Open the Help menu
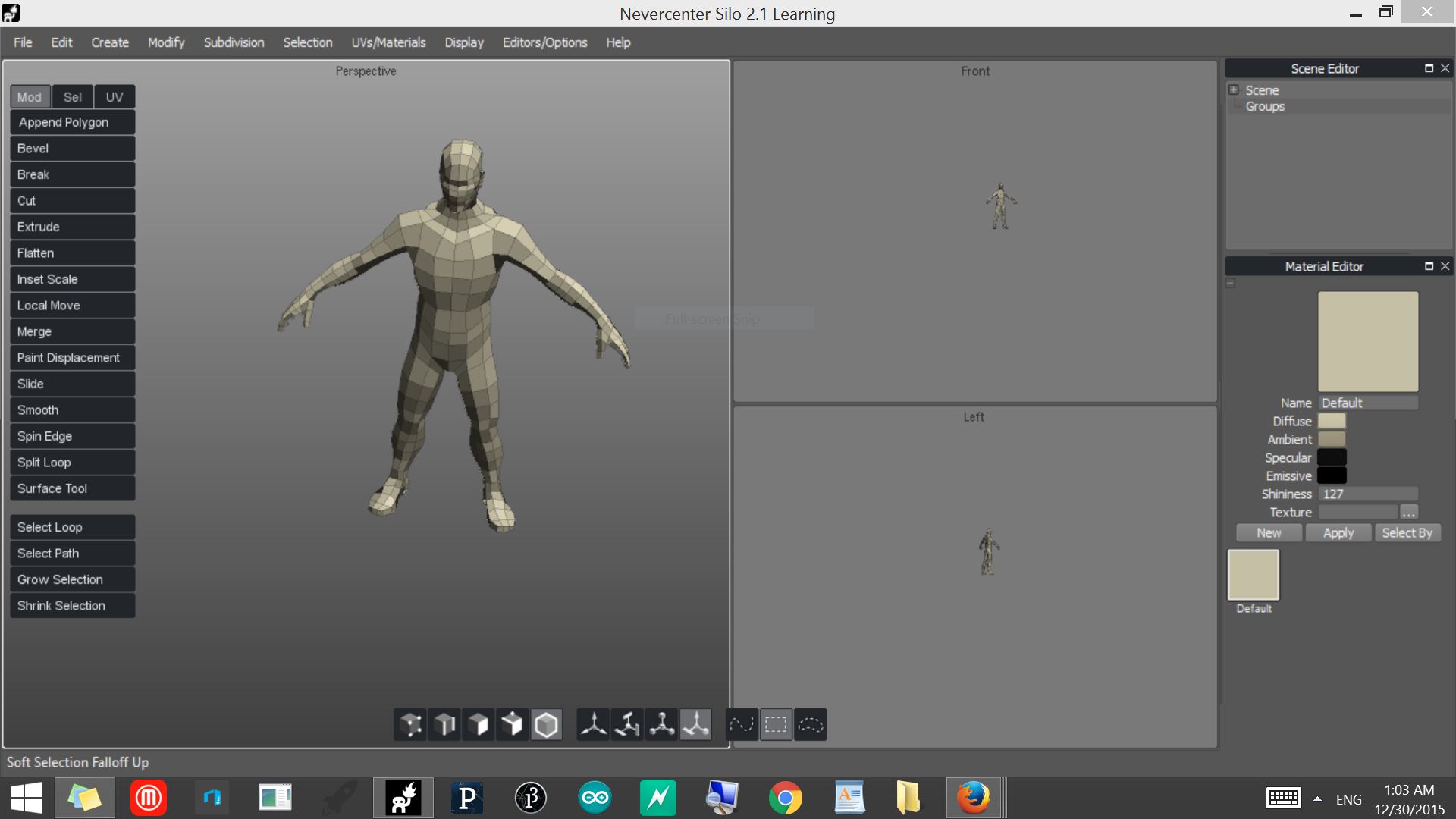The image size is (1456, 819). (x=618, y=42)
